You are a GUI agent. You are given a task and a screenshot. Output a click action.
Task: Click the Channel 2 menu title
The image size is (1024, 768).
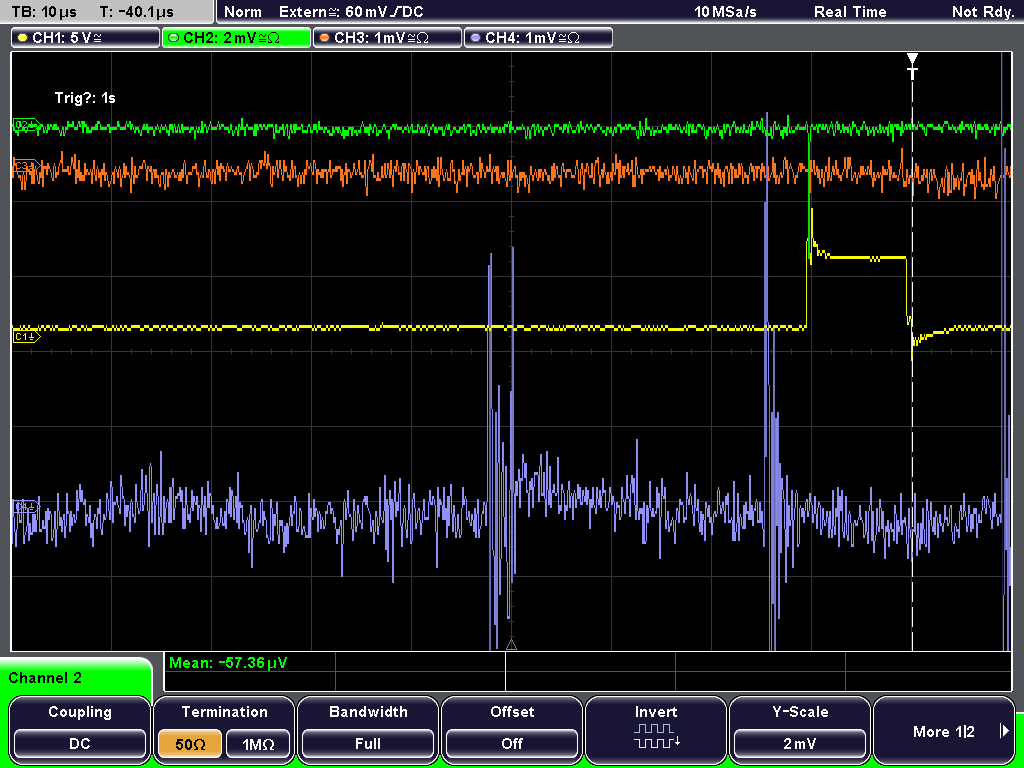pos(45,678)
